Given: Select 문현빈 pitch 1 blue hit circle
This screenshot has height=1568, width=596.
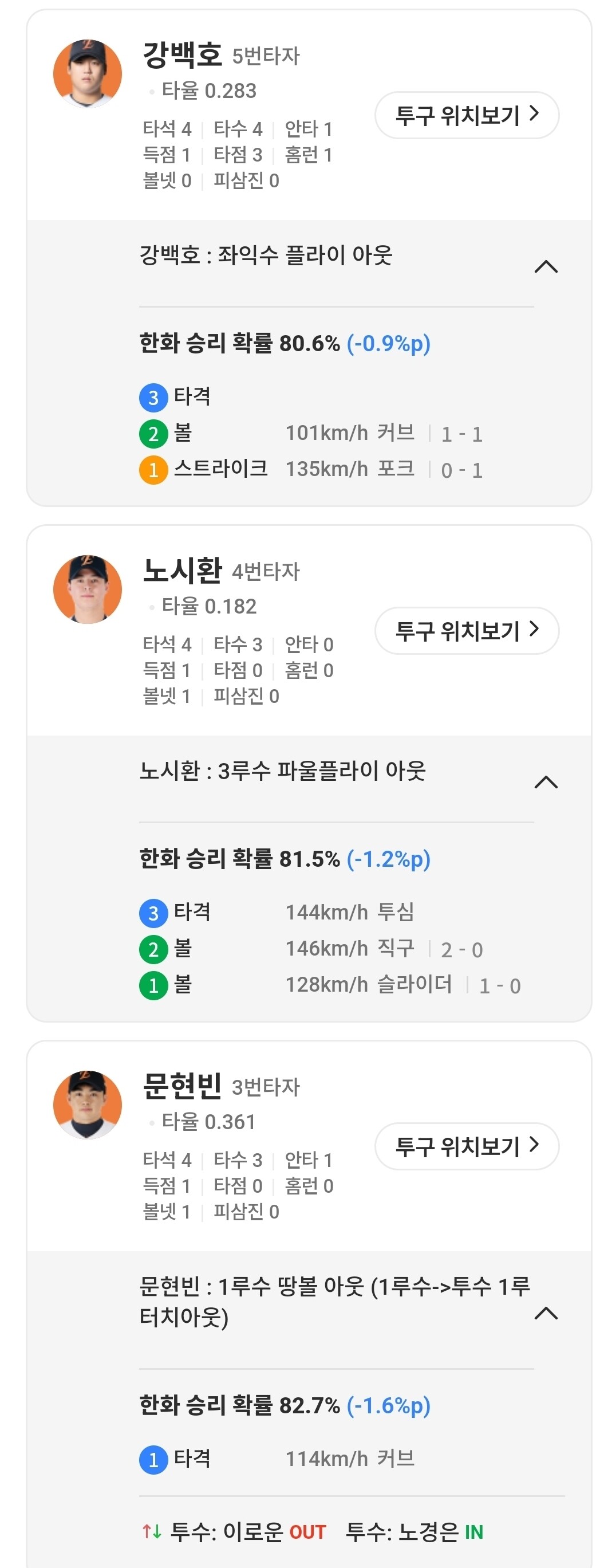Looking at the screenshot, I should [x=153, y=1460].
